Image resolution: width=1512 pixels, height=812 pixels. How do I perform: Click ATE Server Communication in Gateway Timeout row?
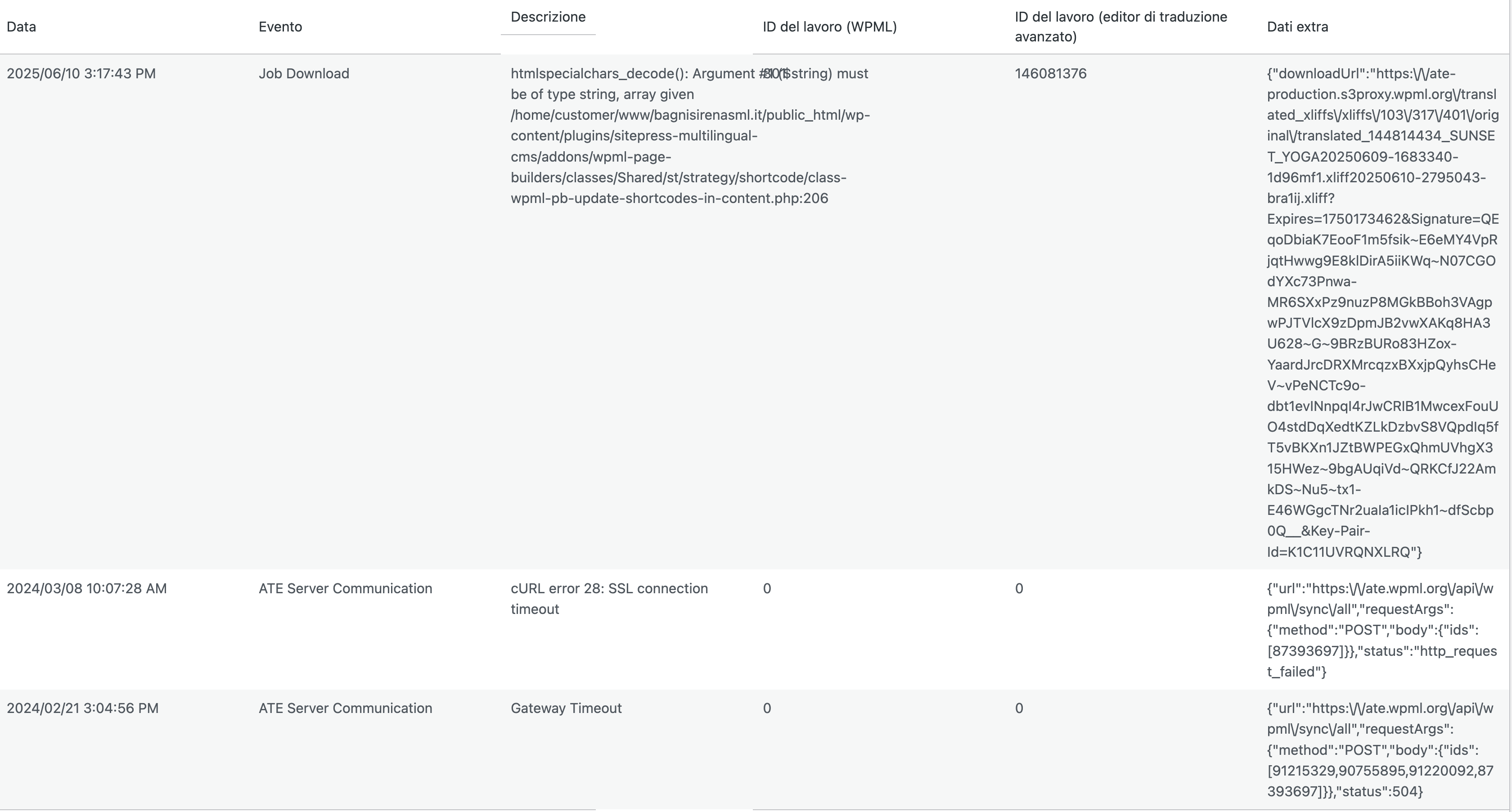point(345,708)
